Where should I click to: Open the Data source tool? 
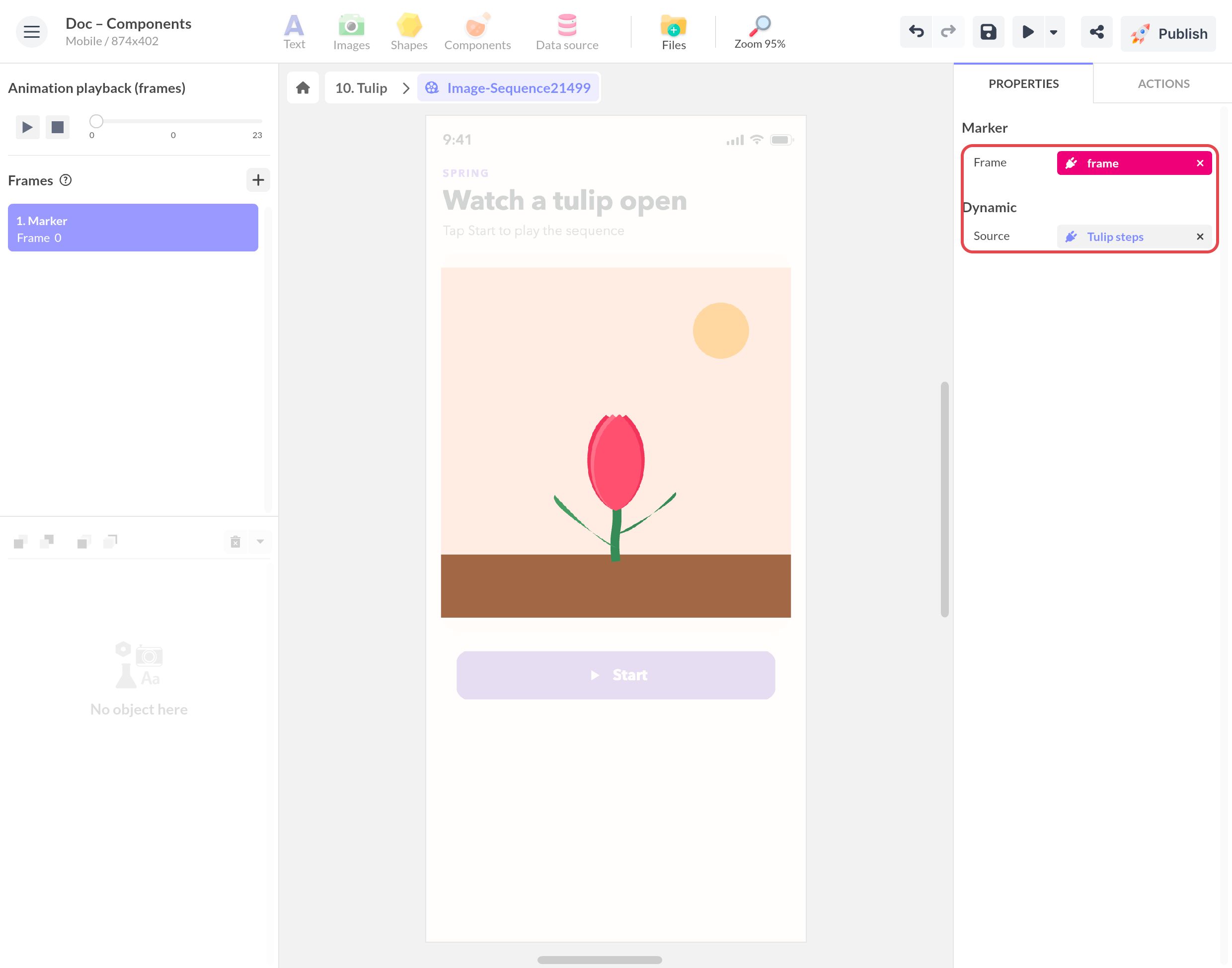pyautogui.click(x=567, y=32)
